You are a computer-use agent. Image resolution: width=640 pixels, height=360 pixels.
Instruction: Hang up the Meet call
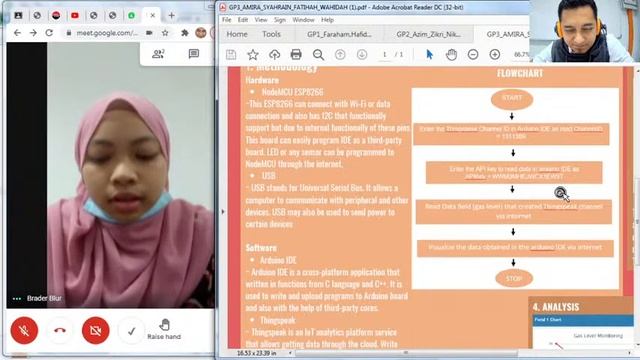[60, 330]
